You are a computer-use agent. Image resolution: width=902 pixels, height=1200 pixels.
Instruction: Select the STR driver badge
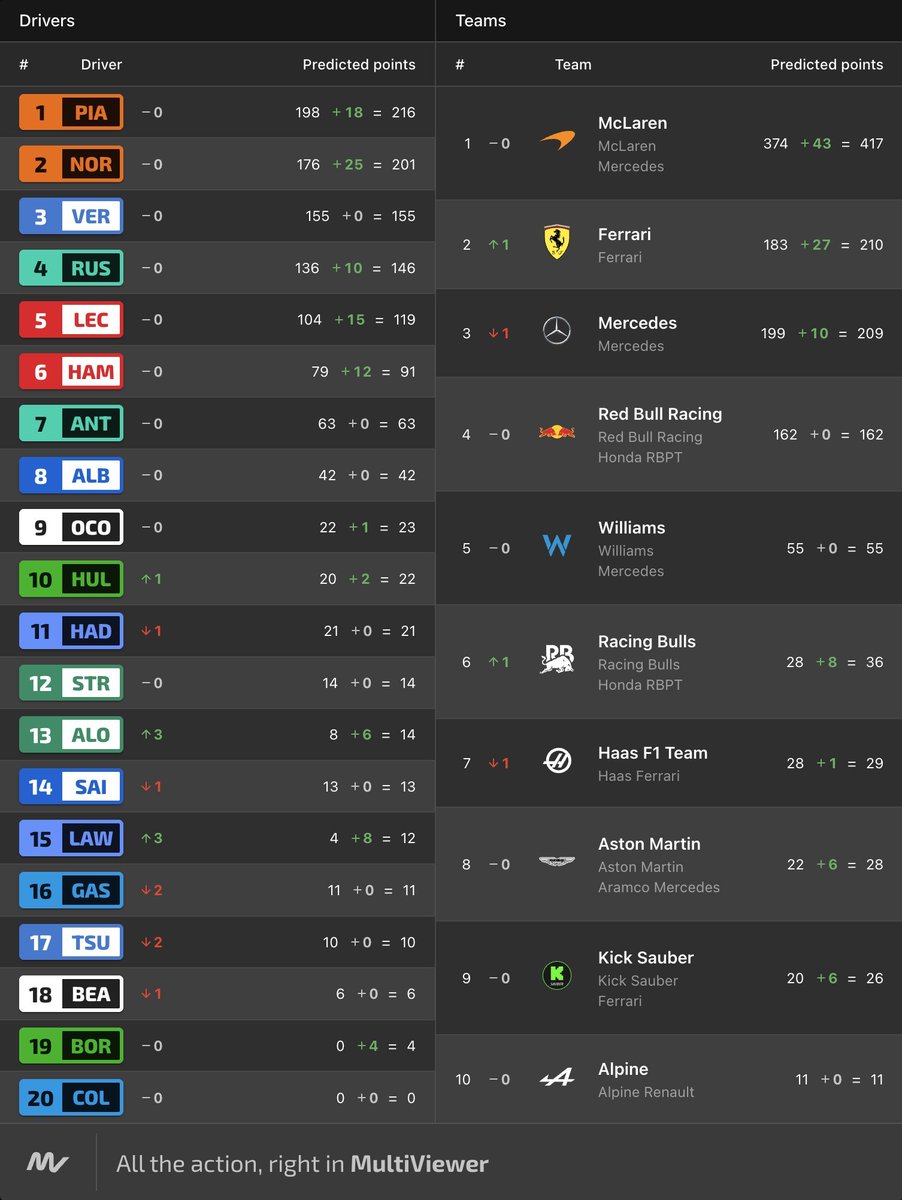point(71,683)
